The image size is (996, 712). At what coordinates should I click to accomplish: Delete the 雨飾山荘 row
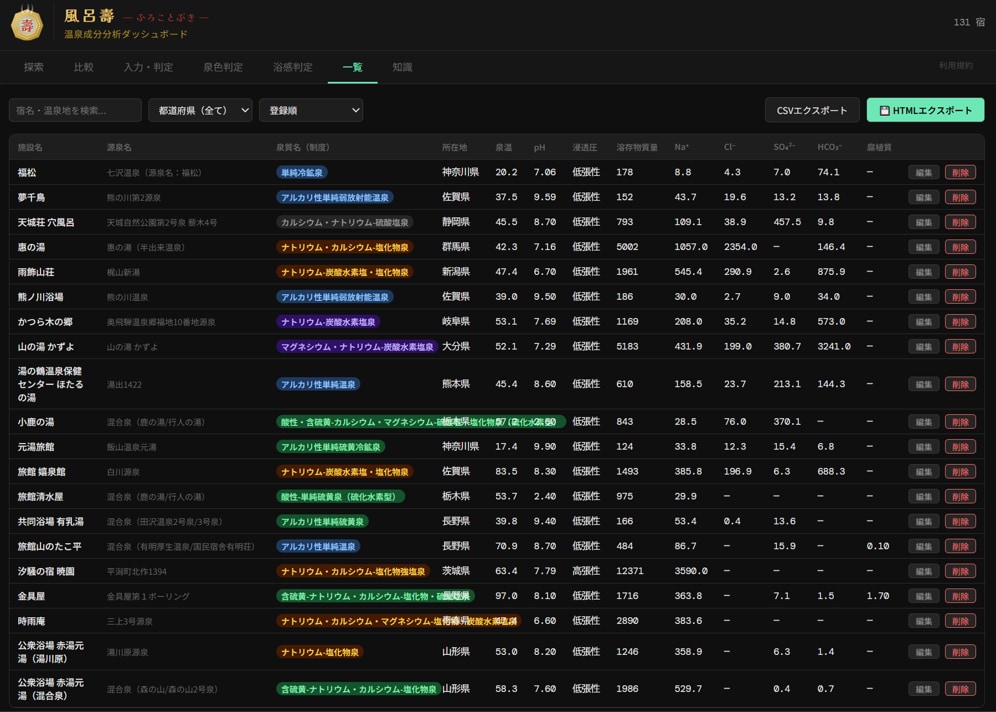click(x=960, y=272)
